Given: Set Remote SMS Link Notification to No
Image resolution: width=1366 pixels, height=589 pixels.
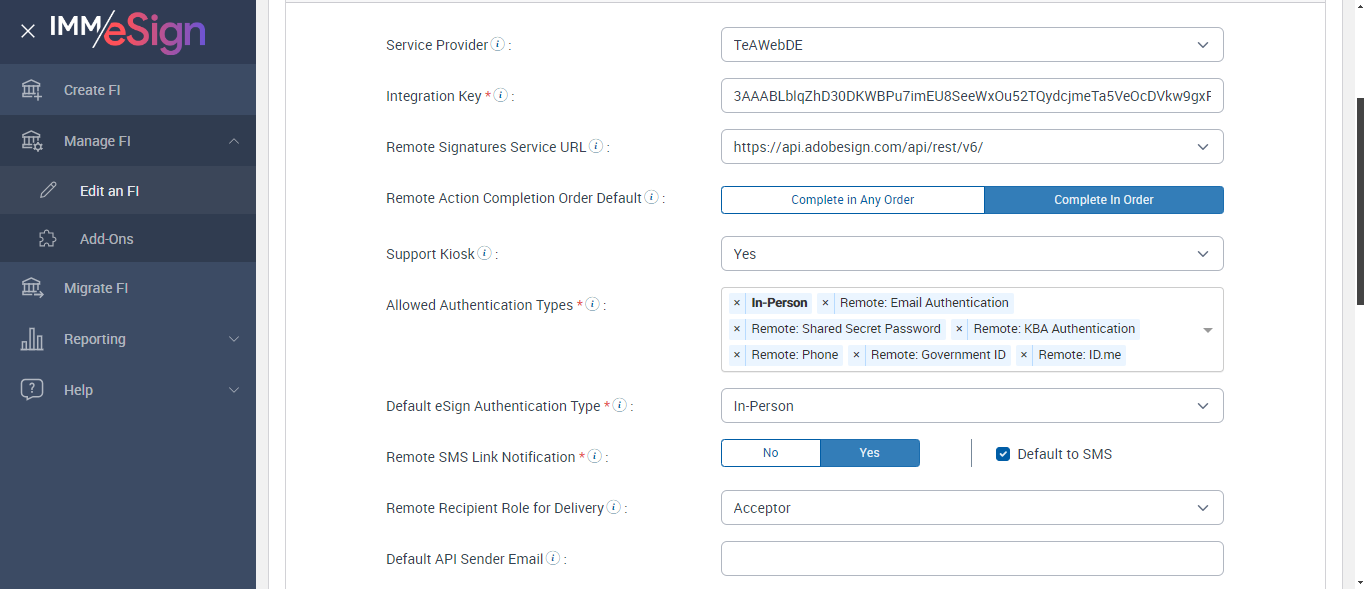Looking at the screenshot, I should click(770, 453).
